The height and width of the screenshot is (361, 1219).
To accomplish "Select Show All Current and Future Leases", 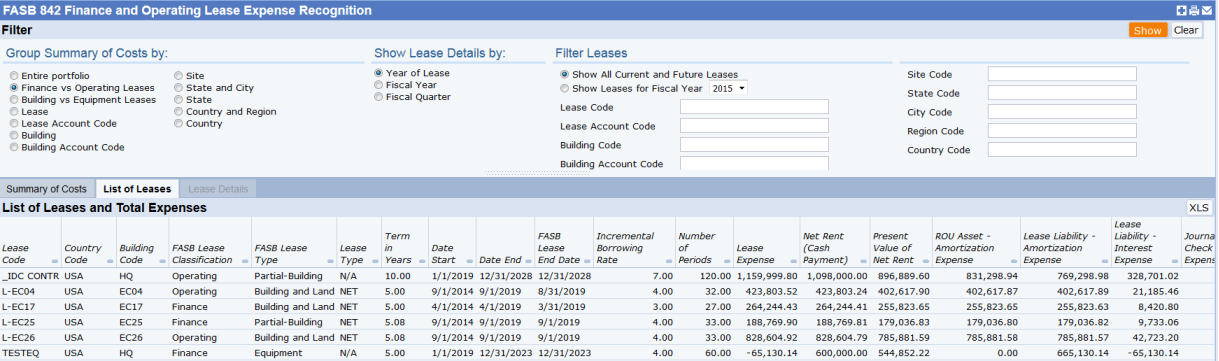I will tap(565, 75).
